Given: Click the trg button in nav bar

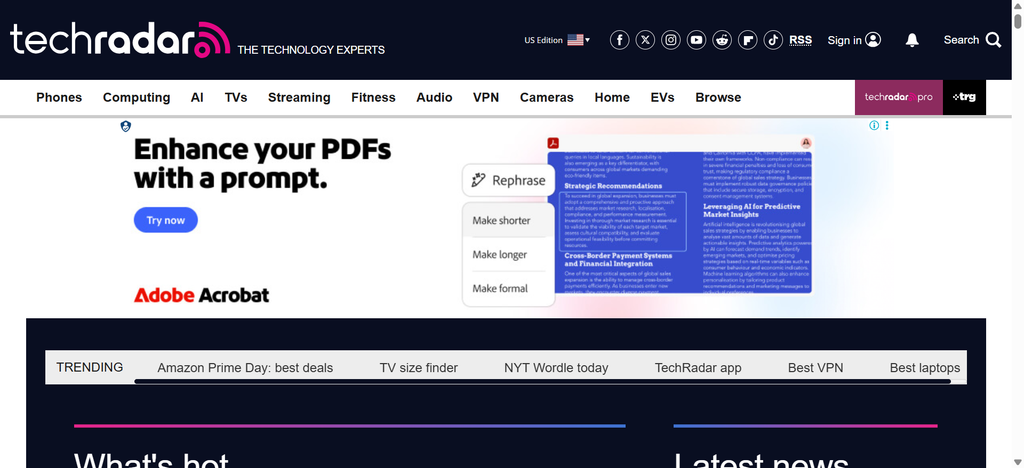Looking at the screenshot, I should point(965,97).
